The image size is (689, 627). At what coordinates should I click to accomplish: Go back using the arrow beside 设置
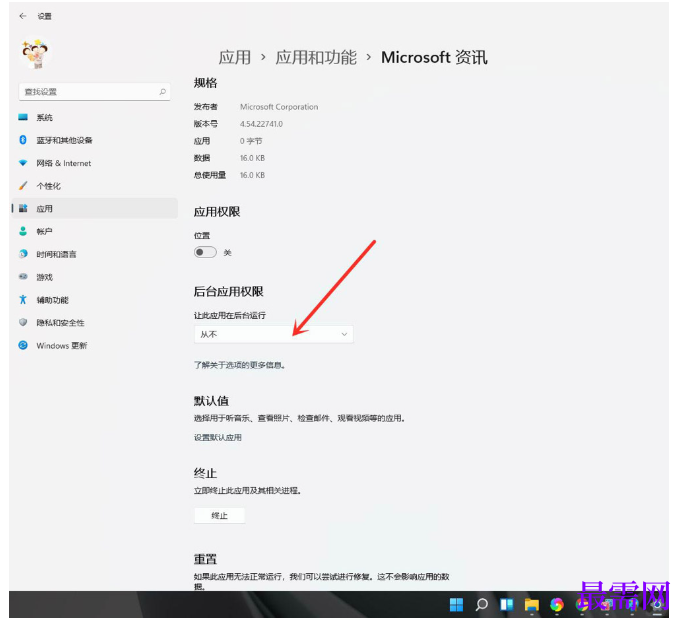(23, 16)
